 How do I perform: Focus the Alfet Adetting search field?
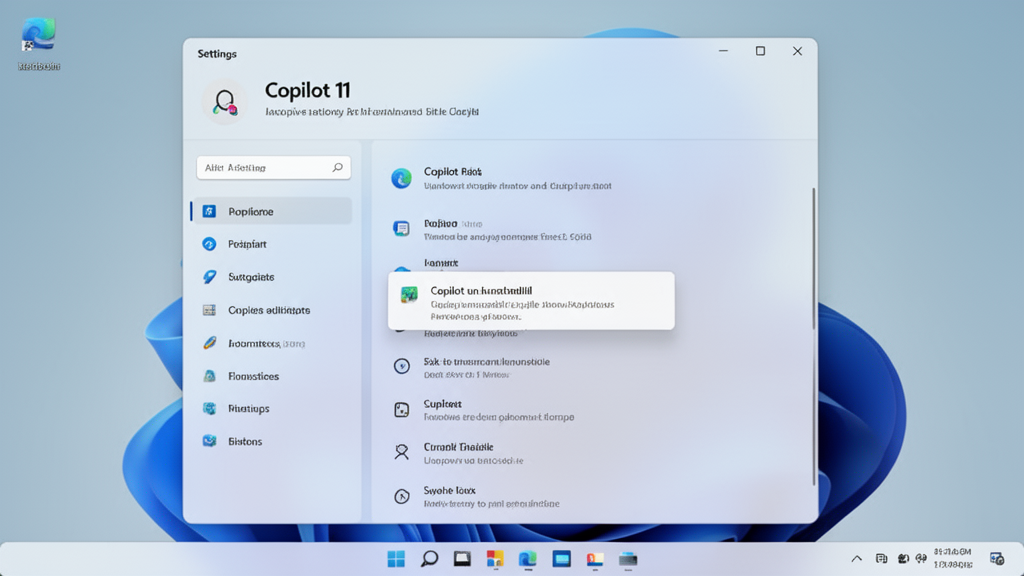pos(273,168)
